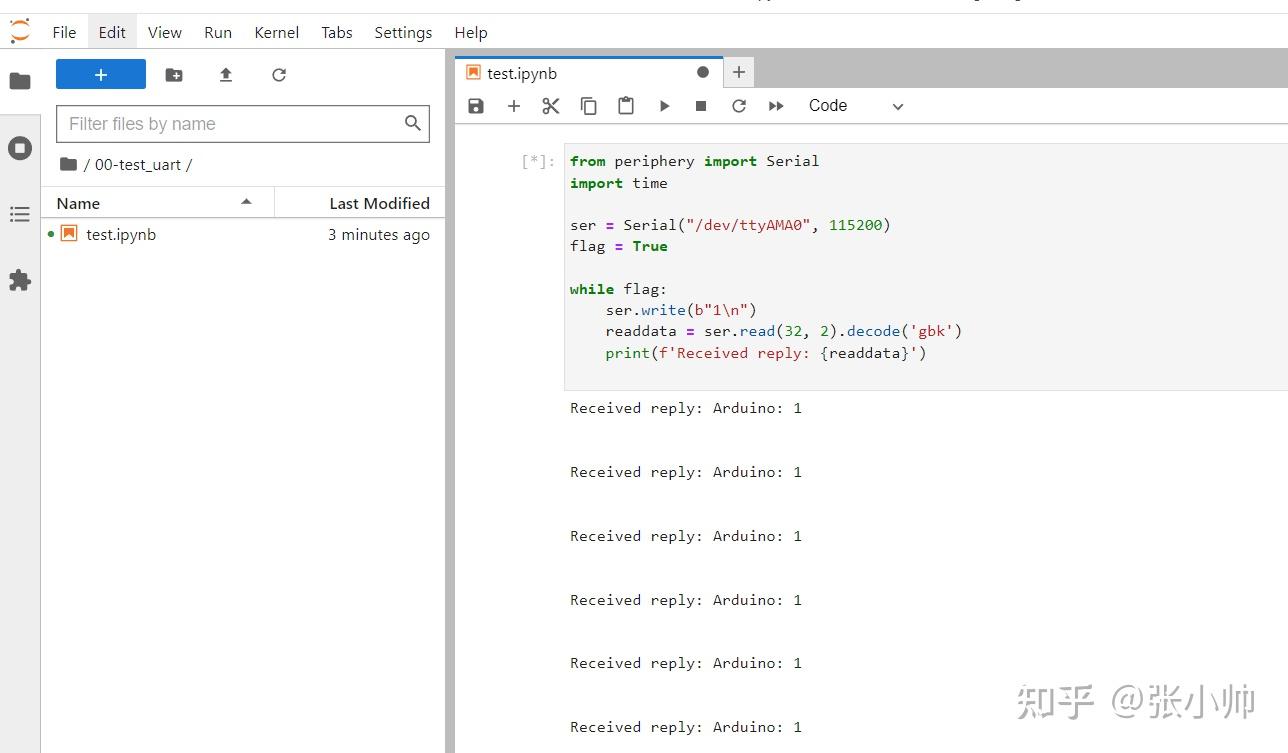Run the selected cell

(664, 106)
